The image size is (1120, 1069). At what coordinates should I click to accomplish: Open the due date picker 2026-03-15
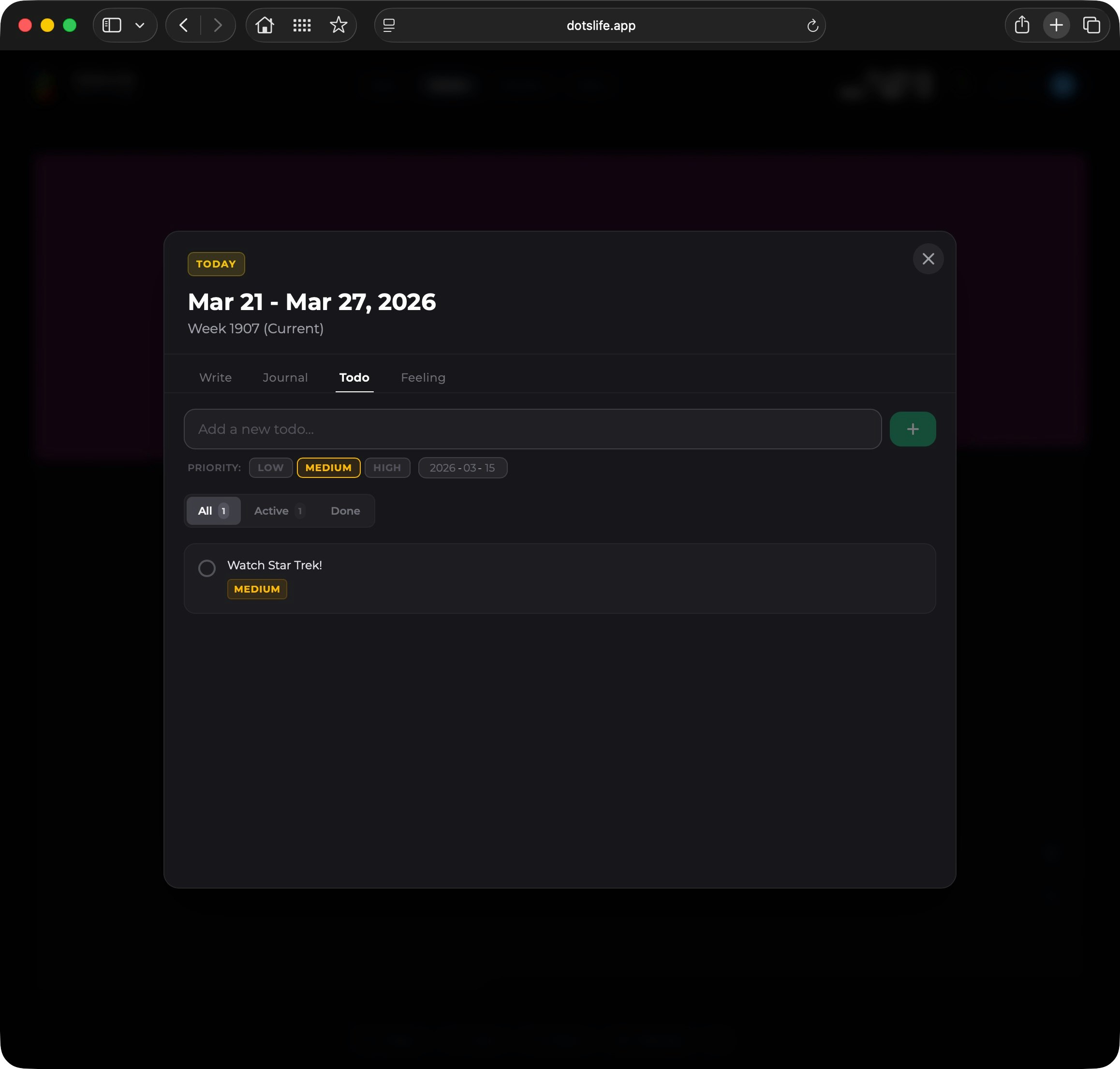pyautogui.click(x=462, y=468)
